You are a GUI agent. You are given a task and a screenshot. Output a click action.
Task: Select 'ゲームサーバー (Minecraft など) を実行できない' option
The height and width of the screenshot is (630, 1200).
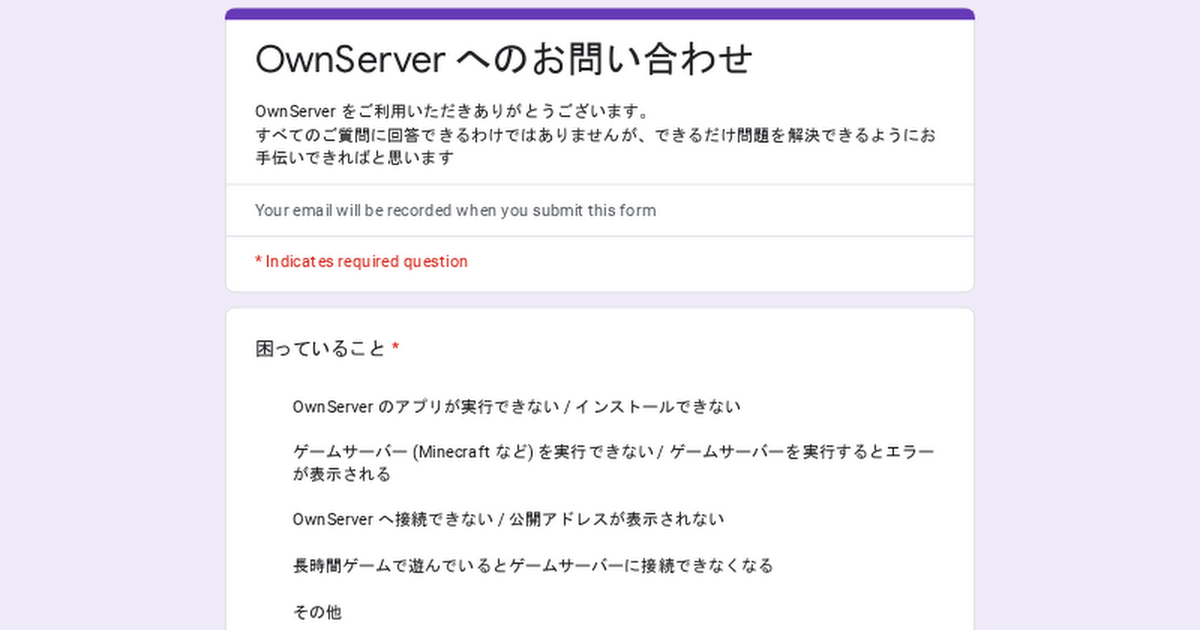[614, 463]
